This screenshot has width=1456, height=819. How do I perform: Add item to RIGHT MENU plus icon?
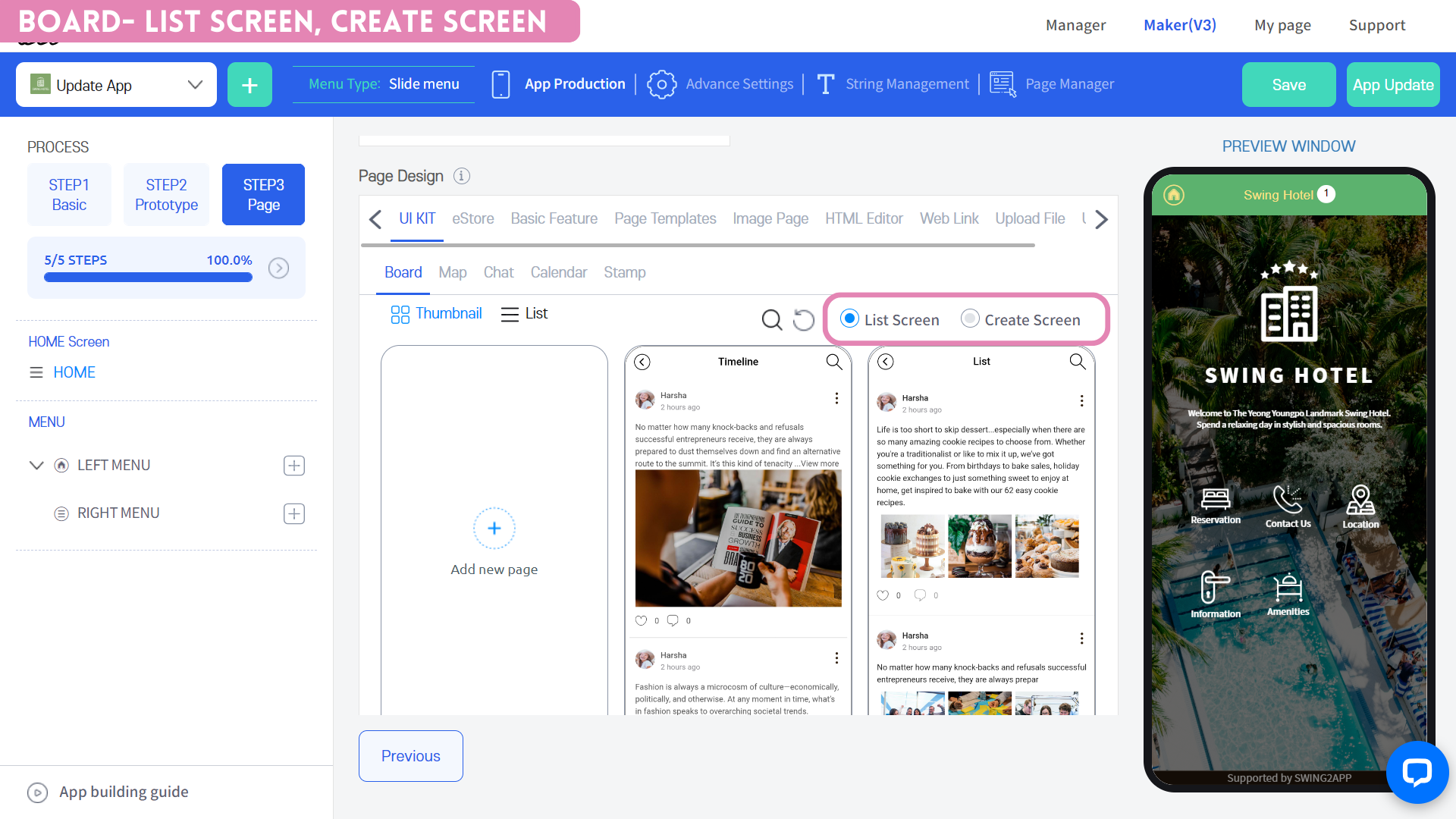[294, 513]
